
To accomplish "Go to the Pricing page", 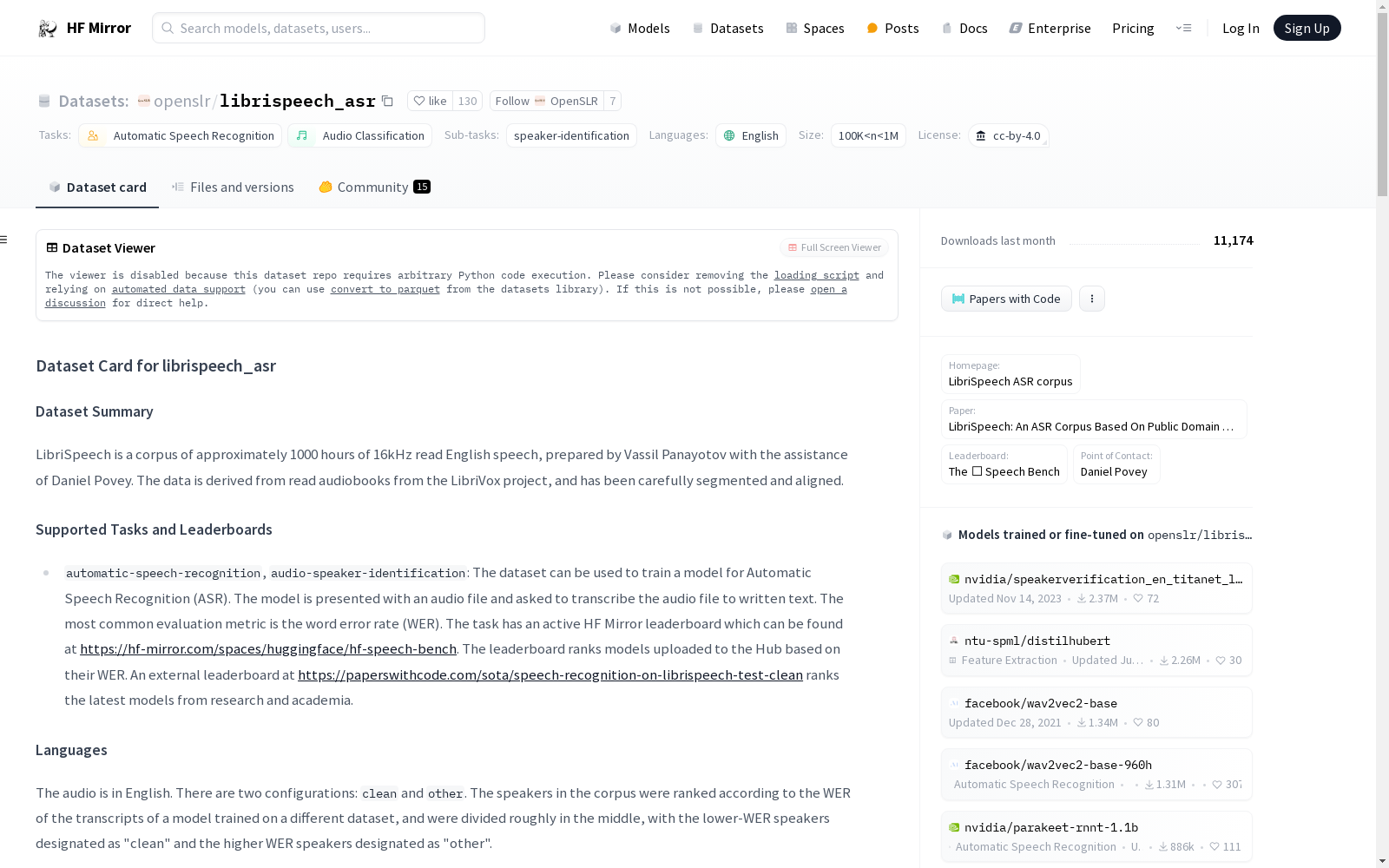I will click(1133, 29).
